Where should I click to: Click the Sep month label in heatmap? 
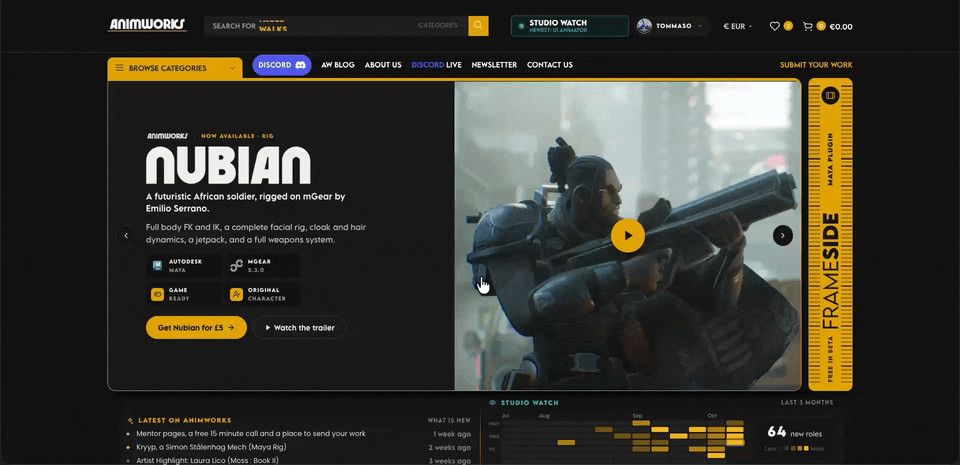[637, 415]
